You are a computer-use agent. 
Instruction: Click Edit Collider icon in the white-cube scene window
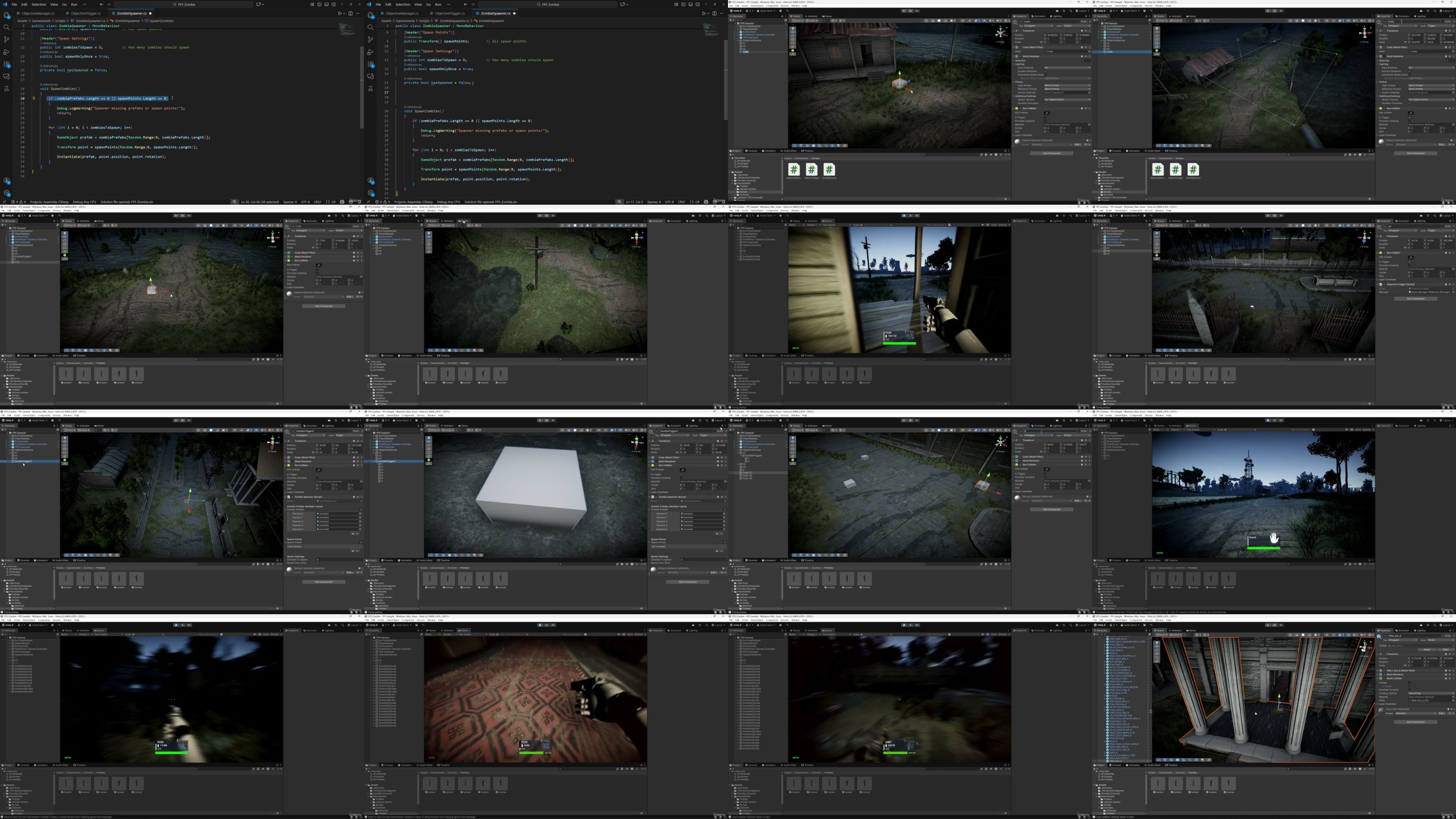point(683,470)
